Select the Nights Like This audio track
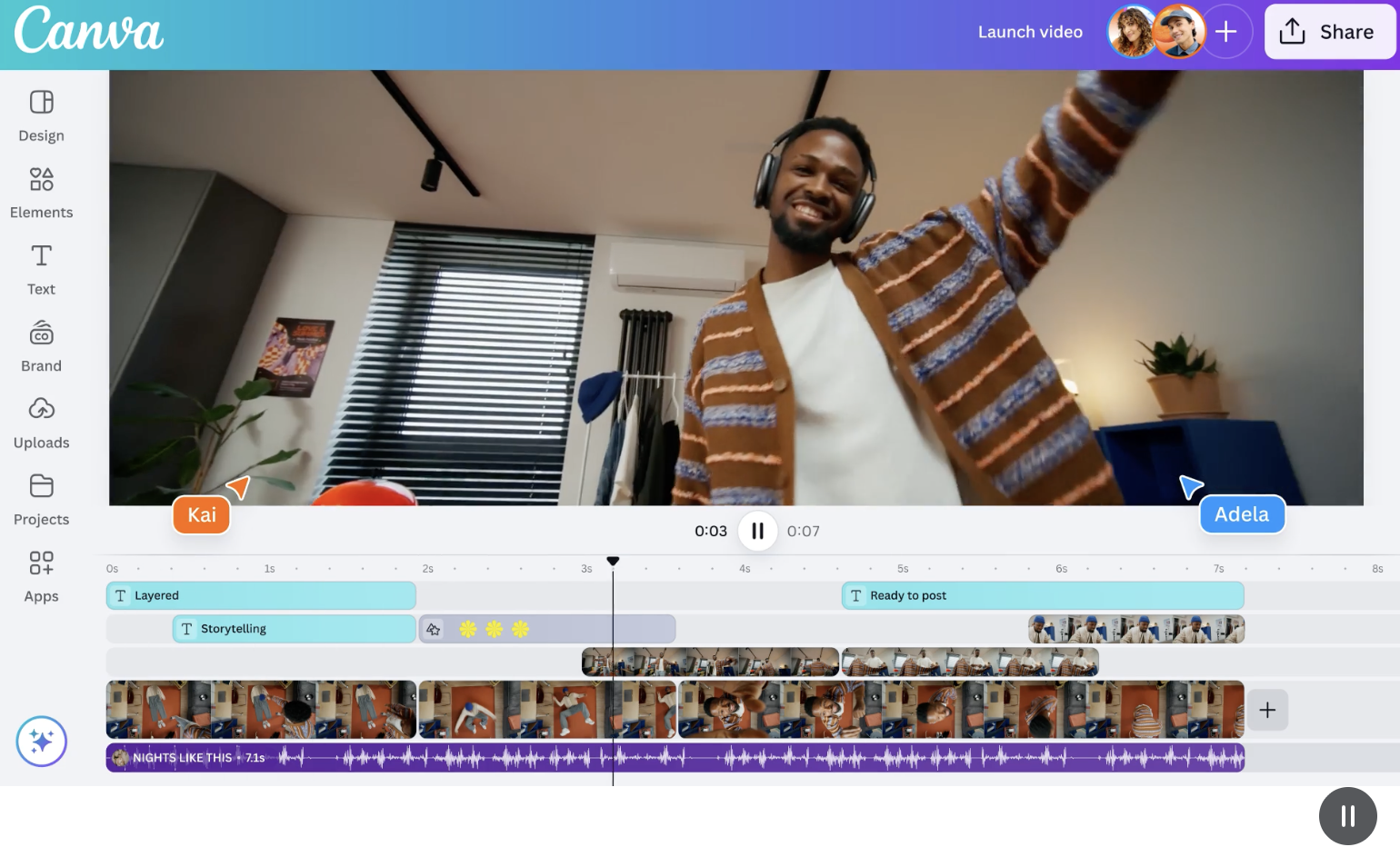 pos(675,758)
